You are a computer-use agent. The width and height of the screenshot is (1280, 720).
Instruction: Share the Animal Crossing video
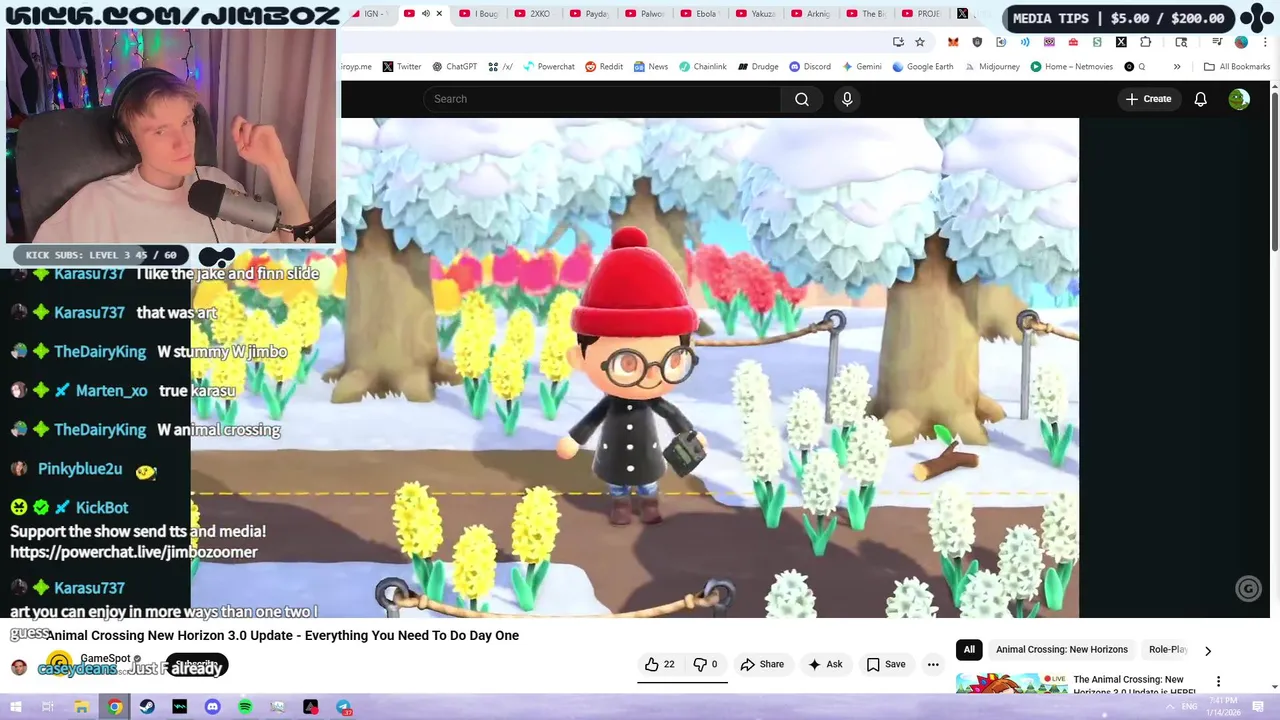[x=762, y=664]
